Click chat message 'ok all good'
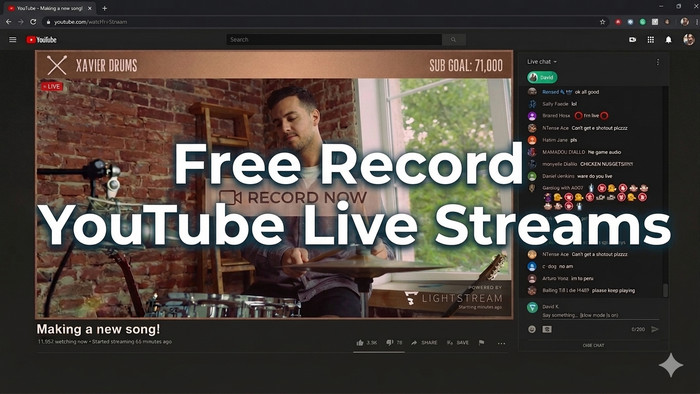The height and width of the screenshot is (394, 700). (x=587, y=92)
